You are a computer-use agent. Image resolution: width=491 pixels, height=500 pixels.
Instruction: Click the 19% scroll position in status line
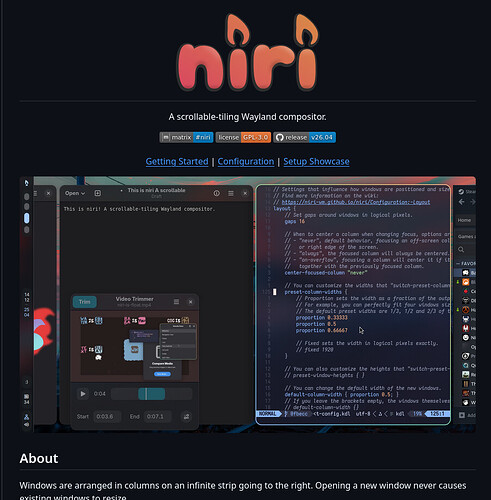418,414
